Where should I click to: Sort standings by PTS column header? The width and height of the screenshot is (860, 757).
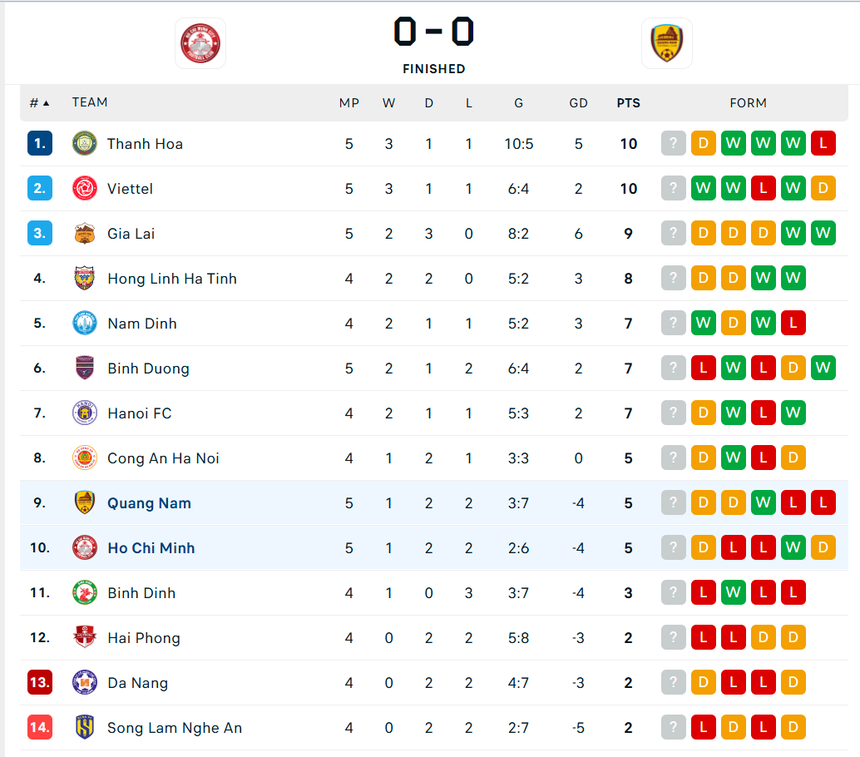(628, 103)
